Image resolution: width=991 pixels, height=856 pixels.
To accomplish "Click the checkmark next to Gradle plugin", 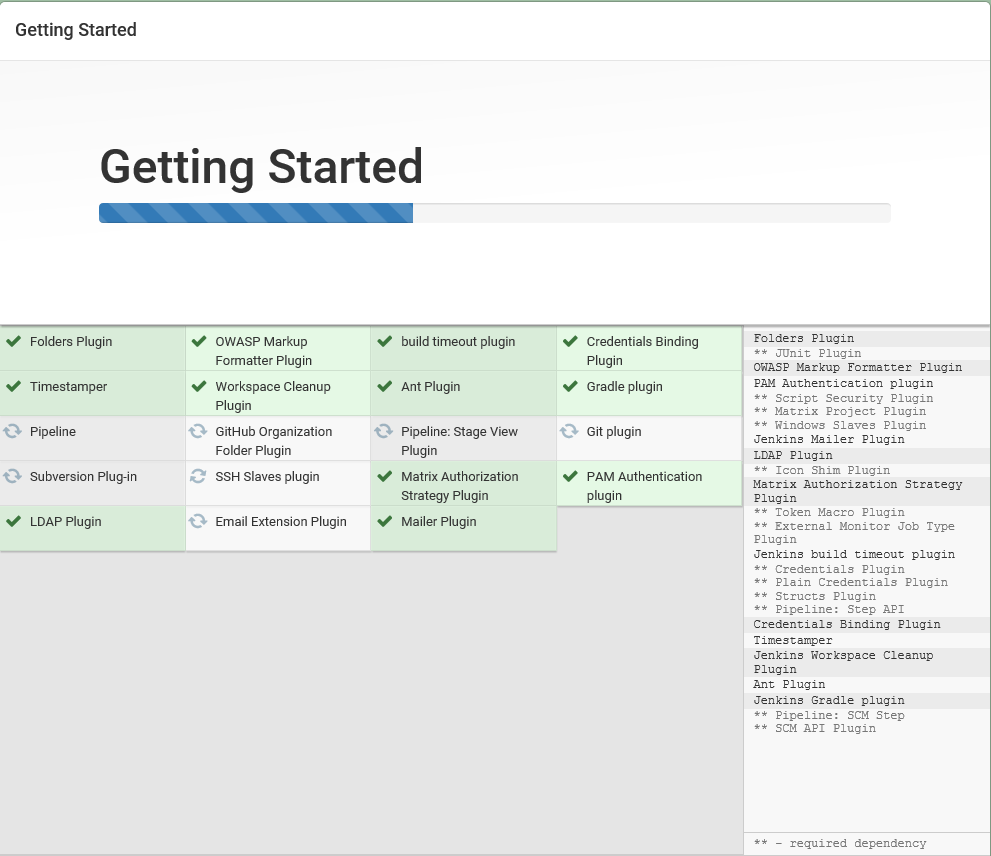I will [x=570, y=386].
